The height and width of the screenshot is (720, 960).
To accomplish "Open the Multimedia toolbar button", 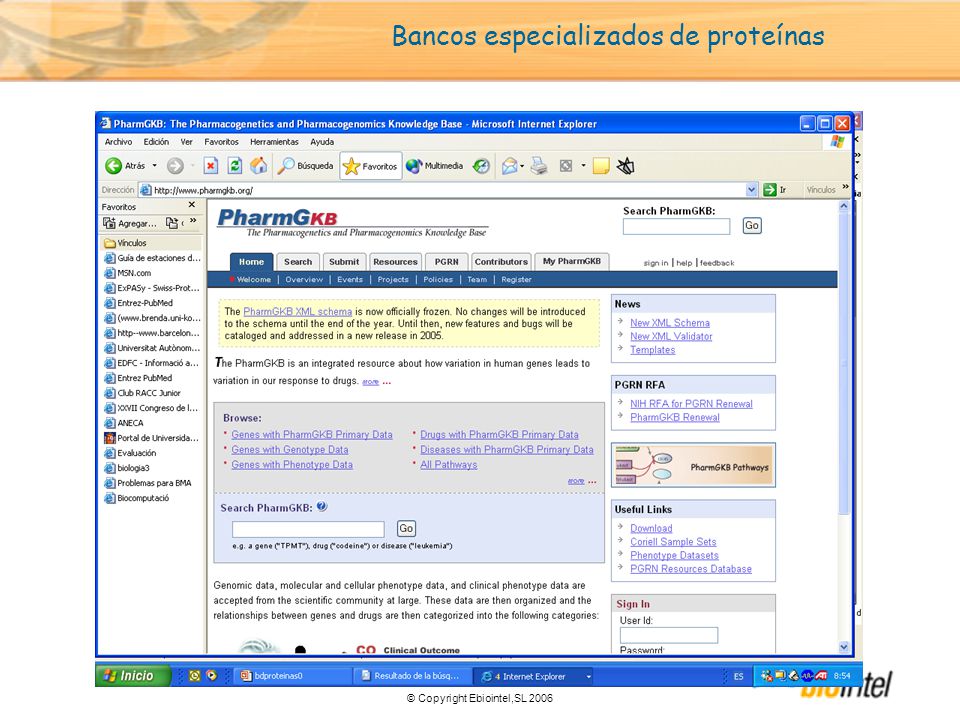I will (x=435, y=166).
